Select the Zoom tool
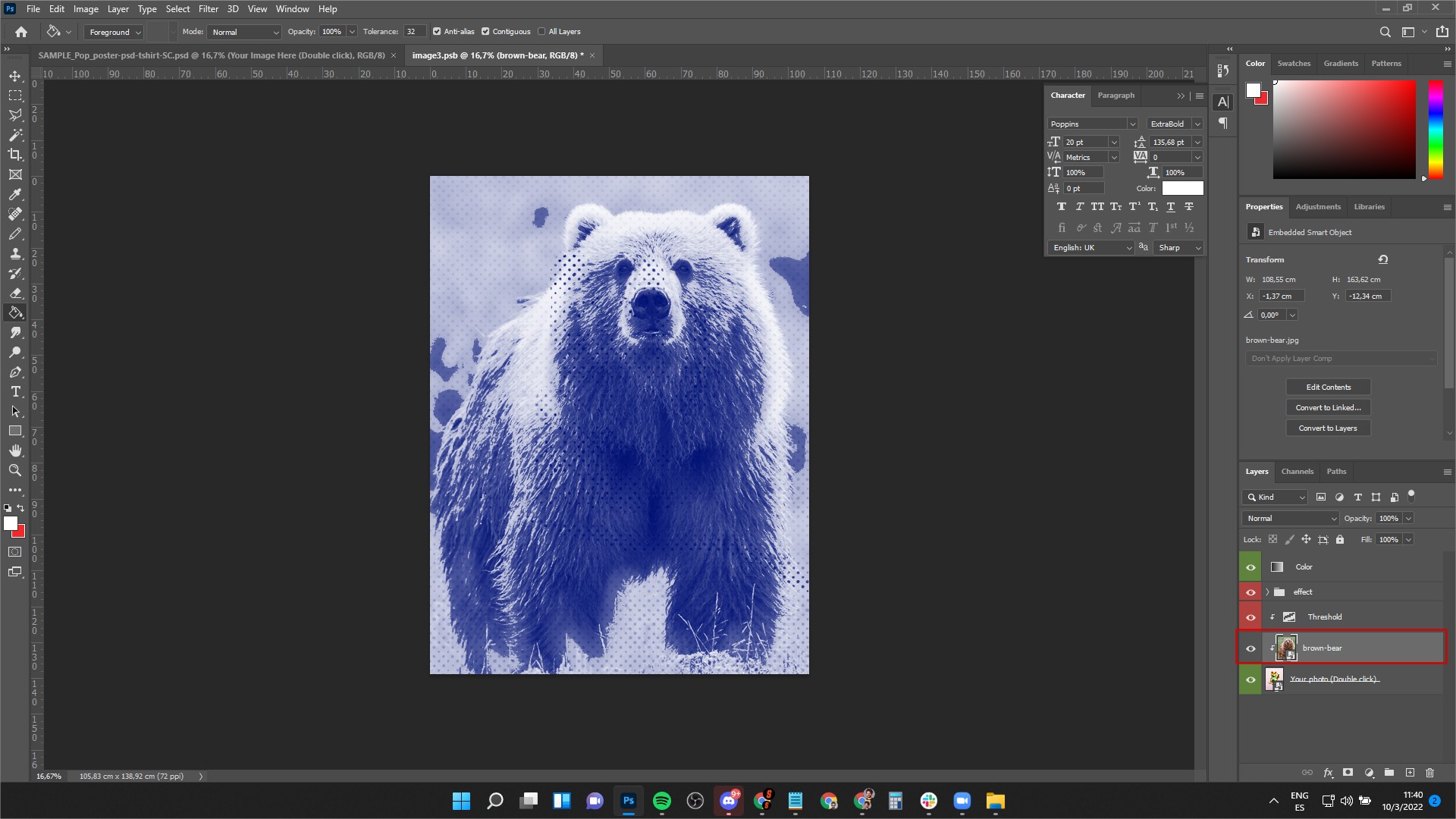The height and width of the screenshot is (819, 1456). (15, 470)
